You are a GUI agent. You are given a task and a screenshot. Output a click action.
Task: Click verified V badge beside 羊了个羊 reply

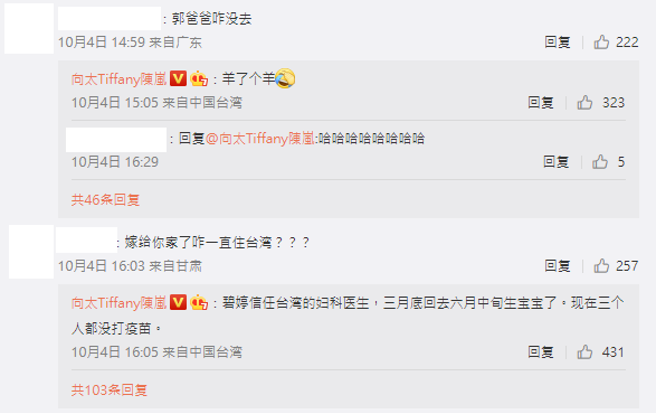178,79
